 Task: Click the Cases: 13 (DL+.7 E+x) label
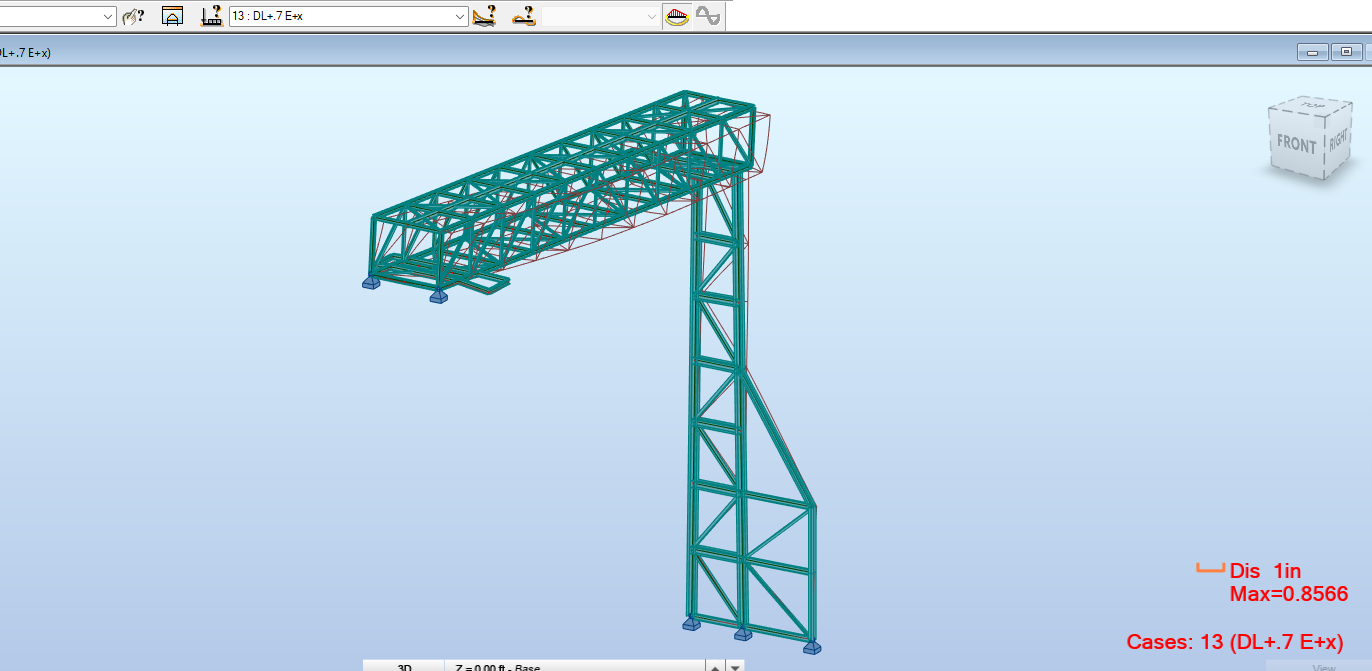[x=1235, y=642]
